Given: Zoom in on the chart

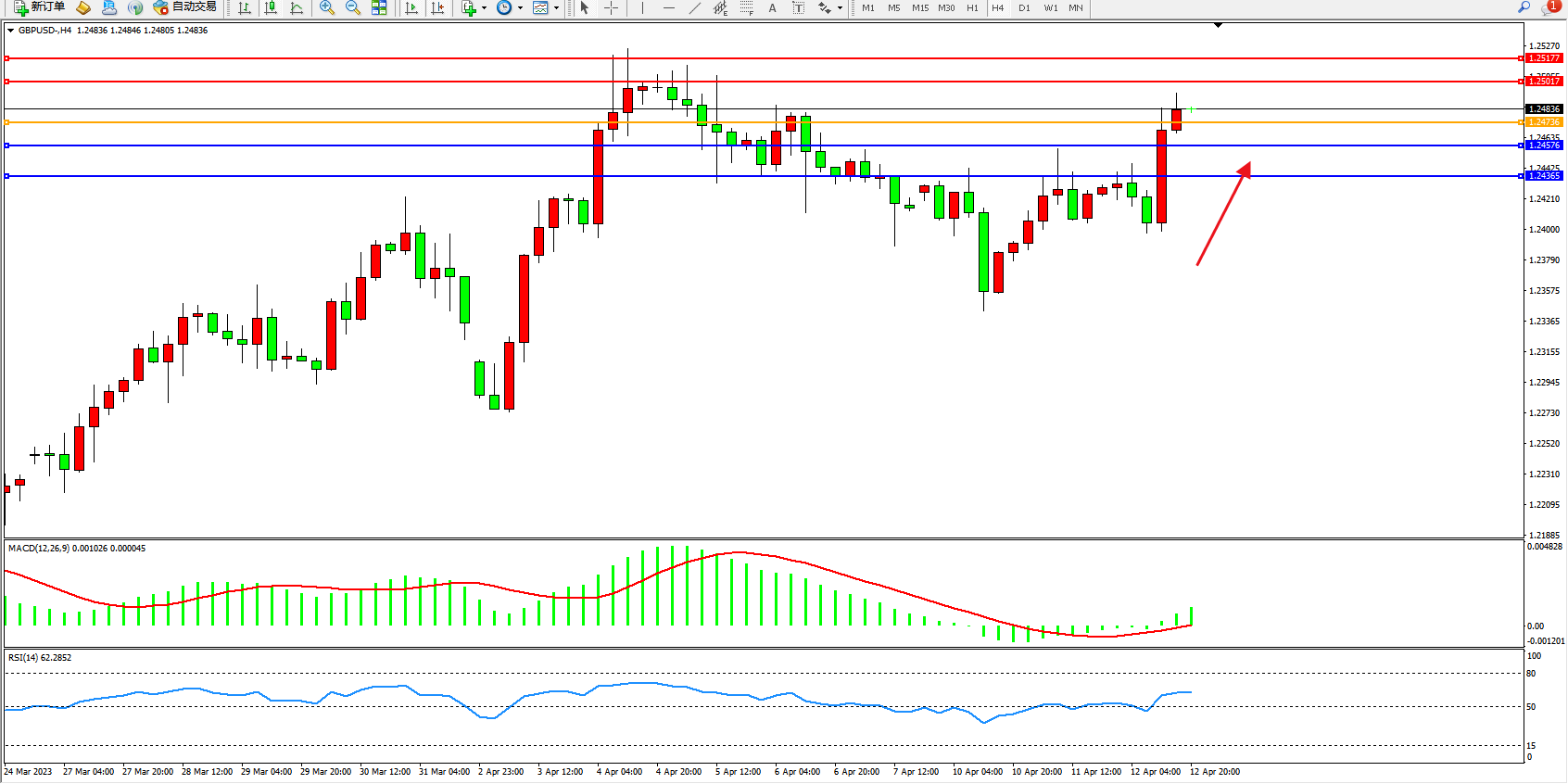Looking at the screenshot, I should click(x=326, y=7).
